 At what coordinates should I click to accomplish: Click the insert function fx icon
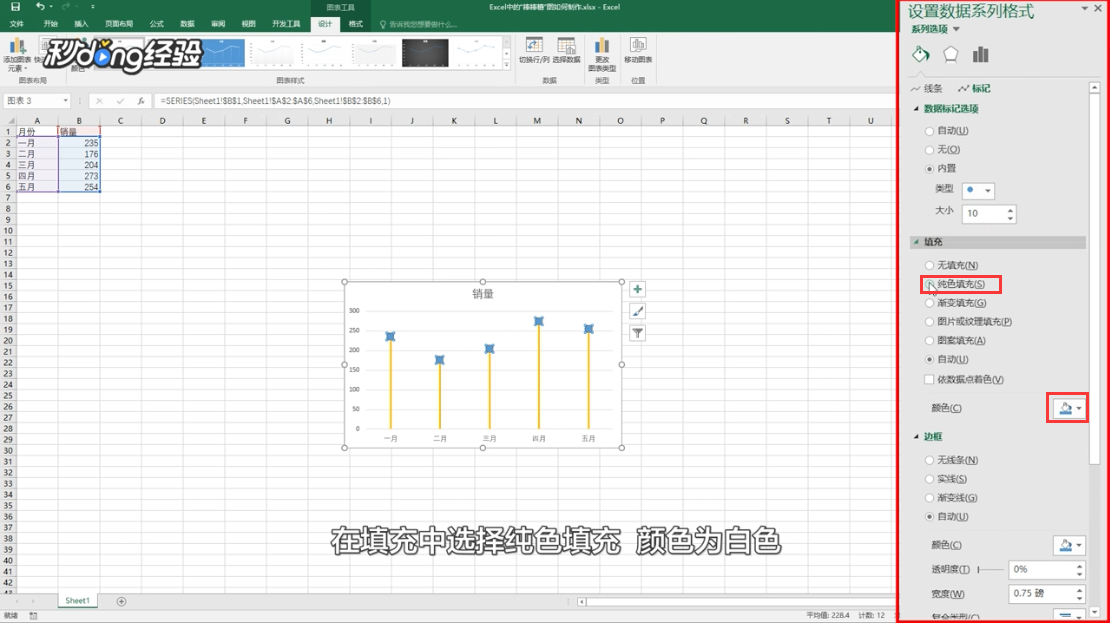coord(141,101)
